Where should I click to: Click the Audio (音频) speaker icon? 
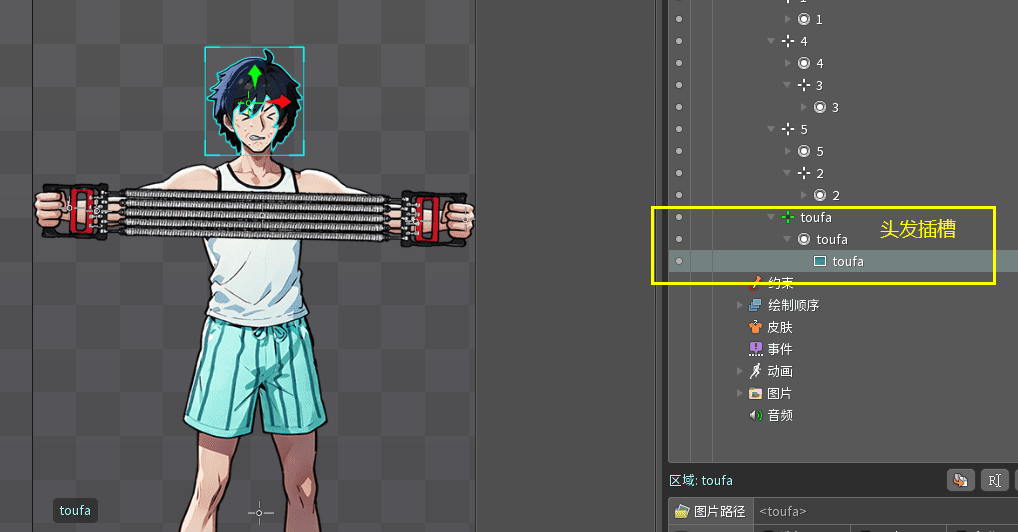pos(756,415)
